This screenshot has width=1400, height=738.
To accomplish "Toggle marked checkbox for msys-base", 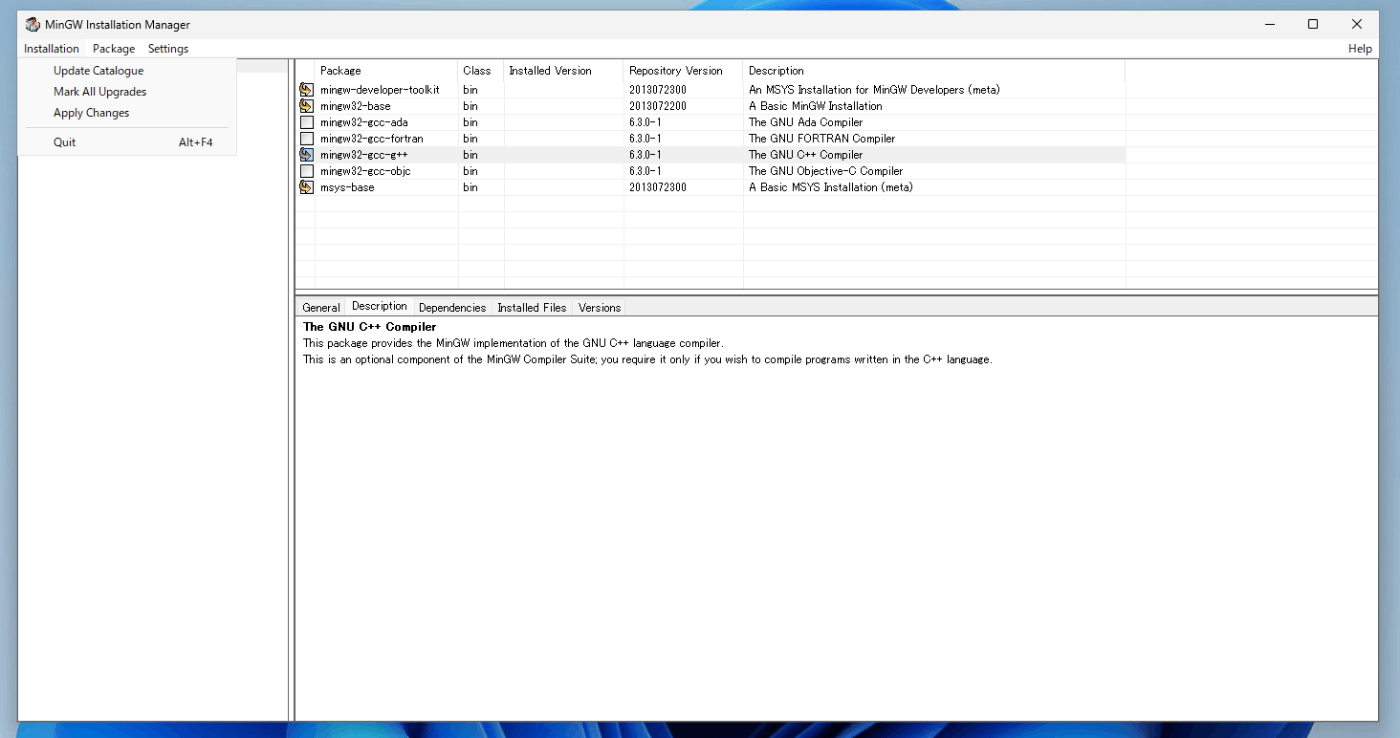I will click(x=307, y=187).
